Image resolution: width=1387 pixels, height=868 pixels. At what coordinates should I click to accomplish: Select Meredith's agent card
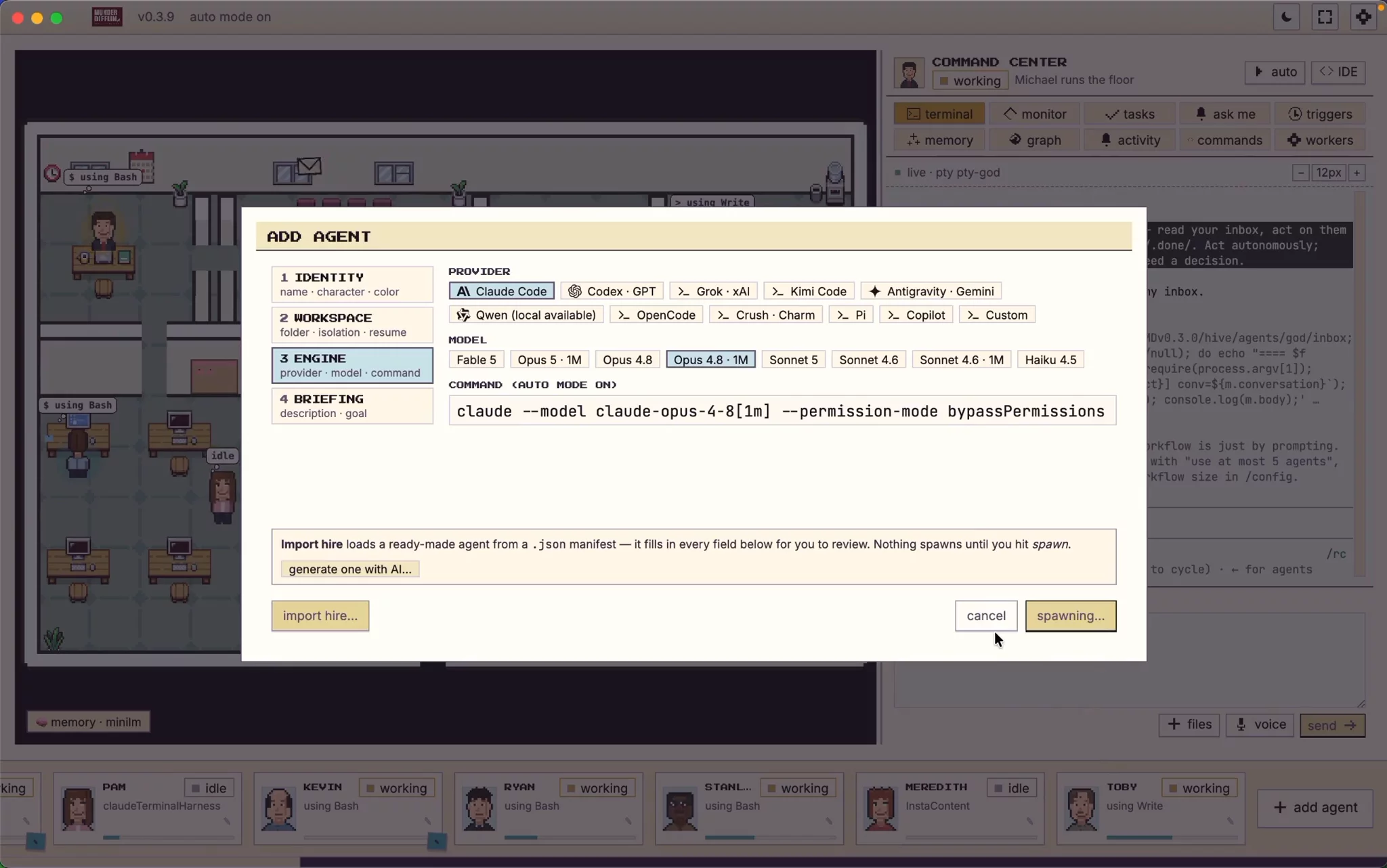pos(950,808)
